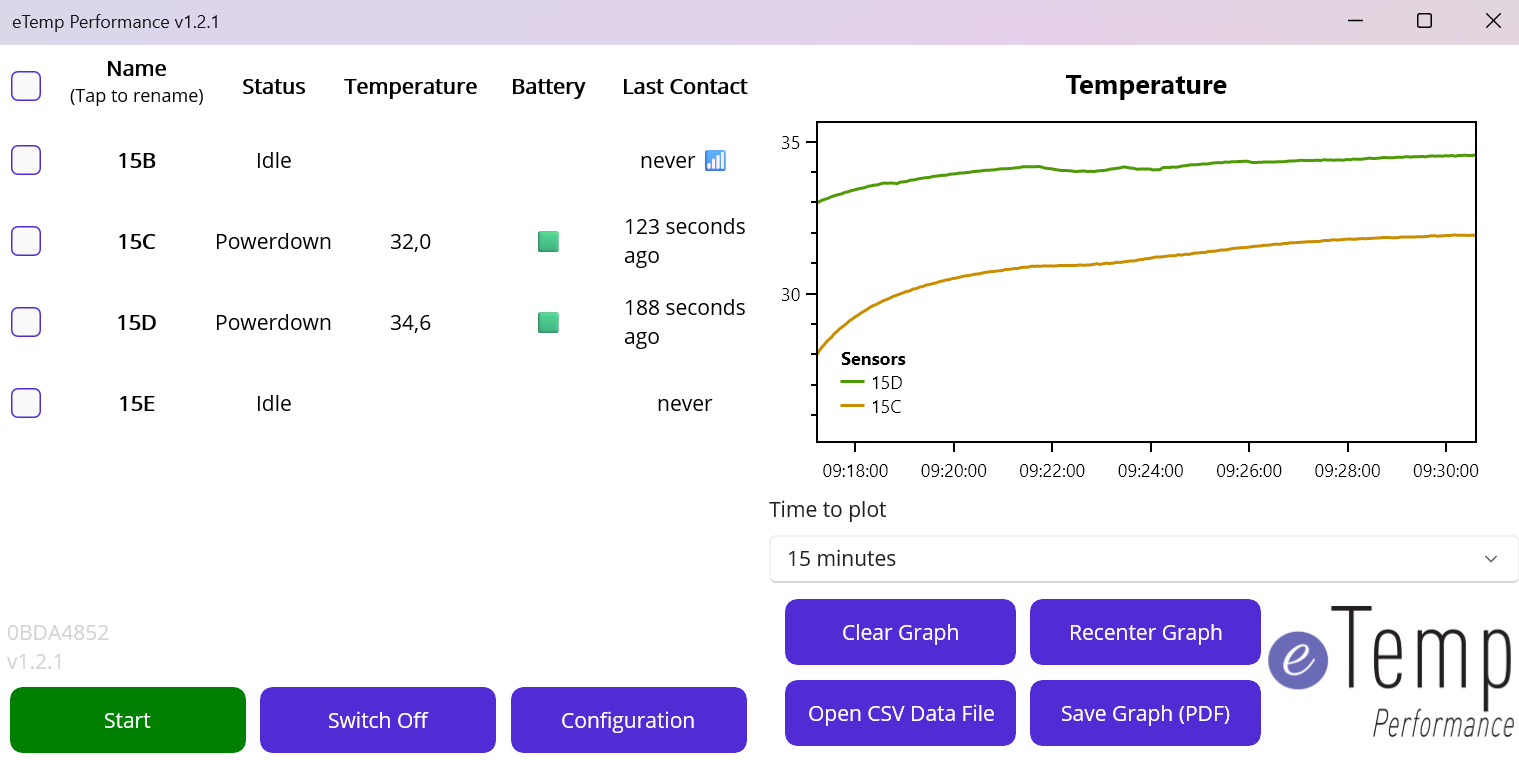Tap sensor name 15E to rename
This screenshot has height=760, width=1519.
point(136,403)
